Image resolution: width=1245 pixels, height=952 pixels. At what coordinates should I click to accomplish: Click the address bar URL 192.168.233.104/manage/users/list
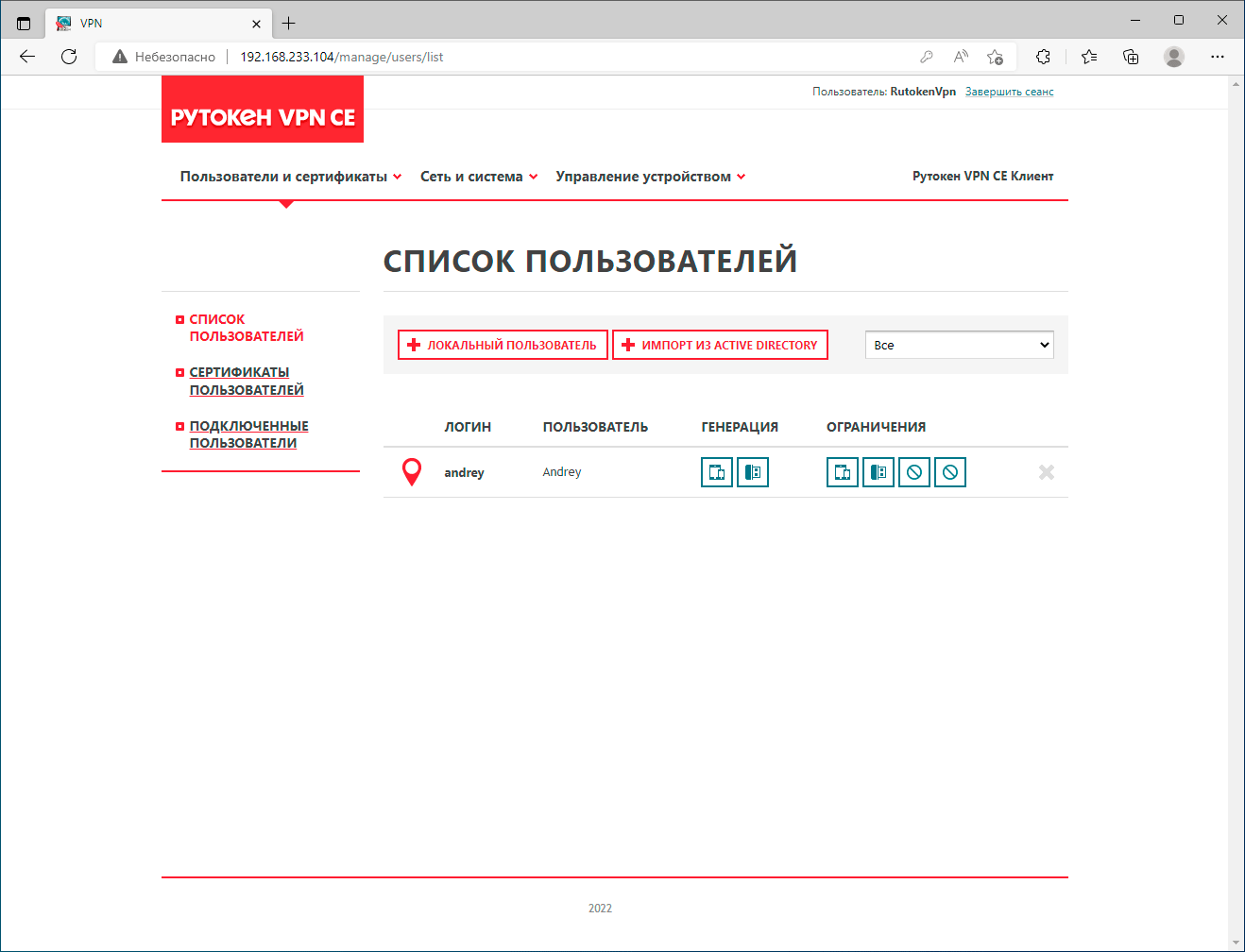tap(342, 57)
